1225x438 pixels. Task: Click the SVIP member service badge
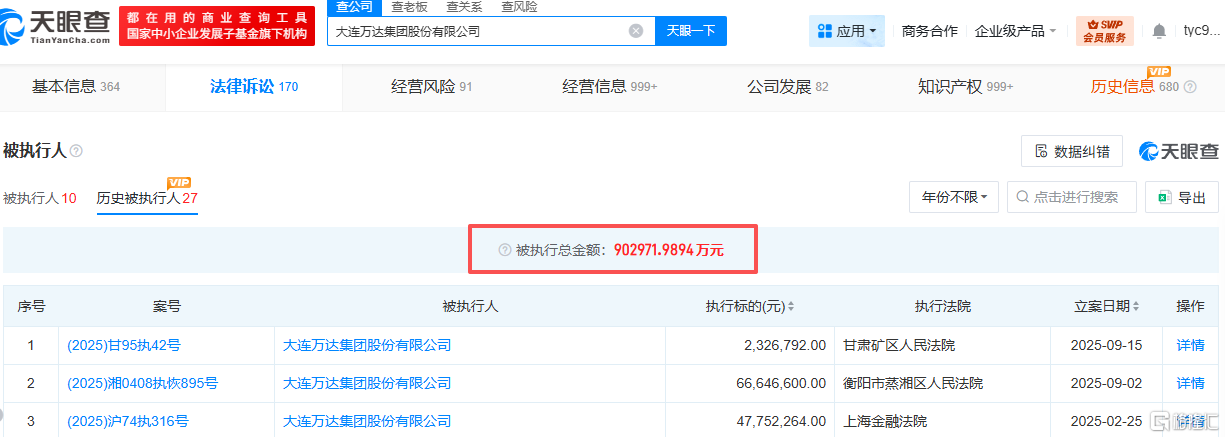point(1104,31)
